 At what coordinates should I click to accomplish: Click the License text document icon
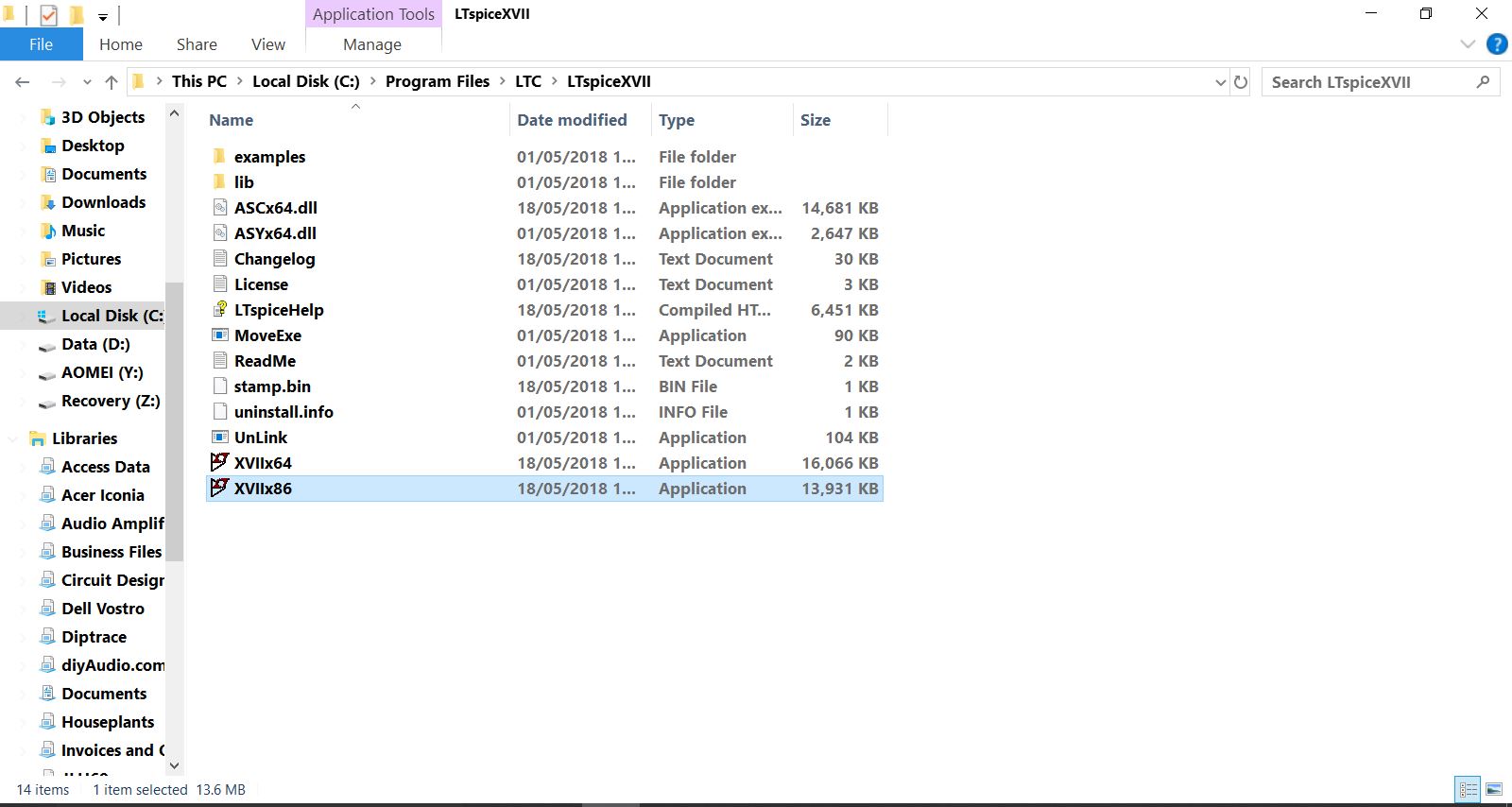(x=219, y=283)
